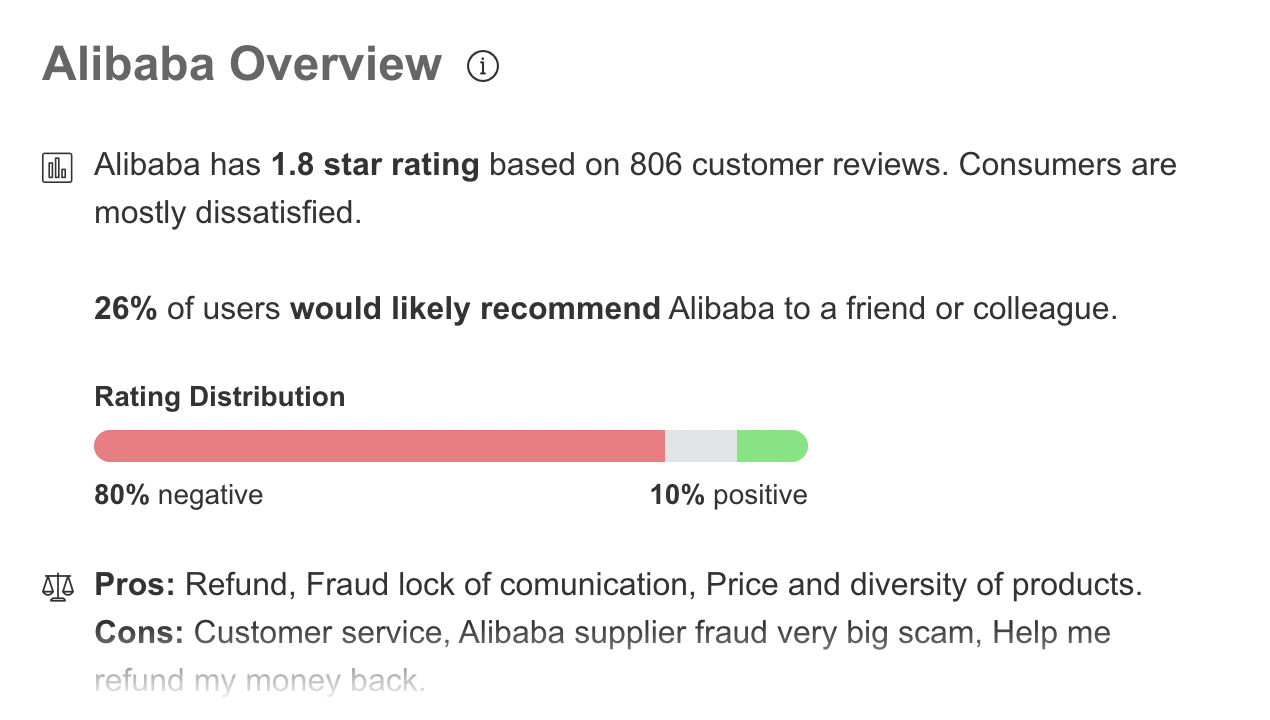Click the 10% positive label

[x=729, y=495]
